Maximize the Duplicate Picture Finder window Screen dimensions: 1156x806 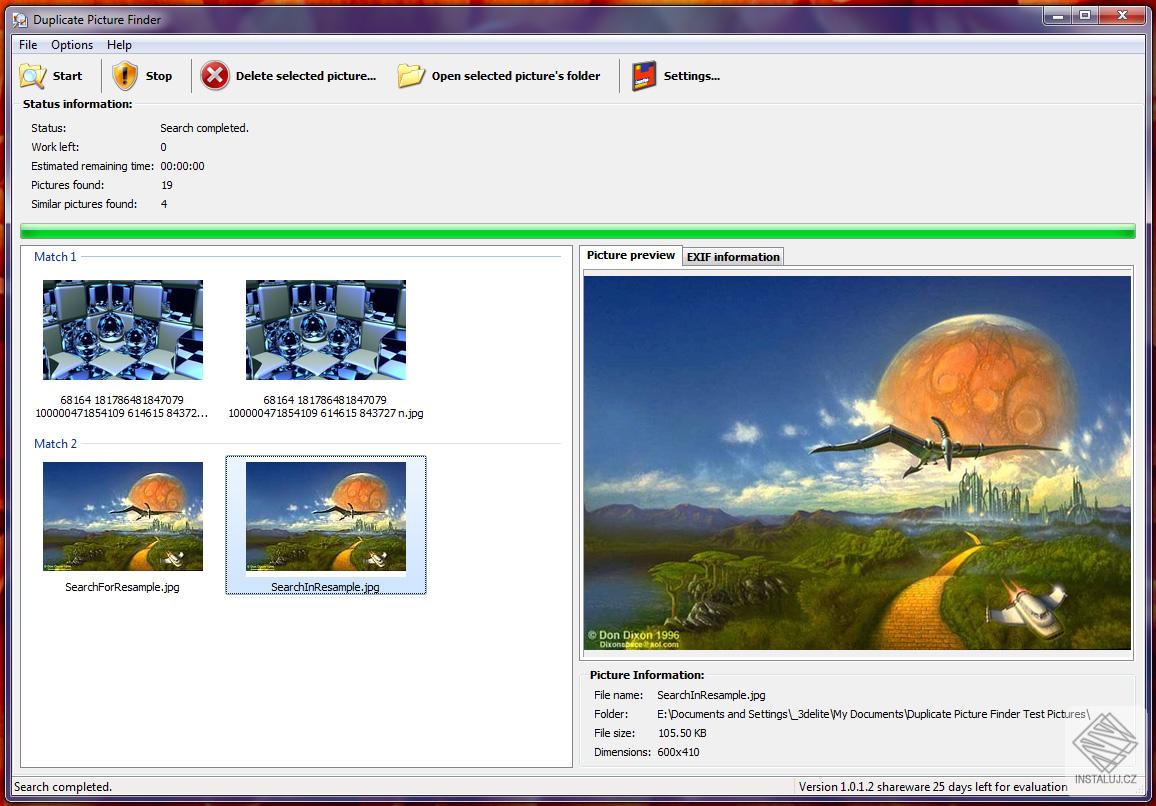(1084, 15)
